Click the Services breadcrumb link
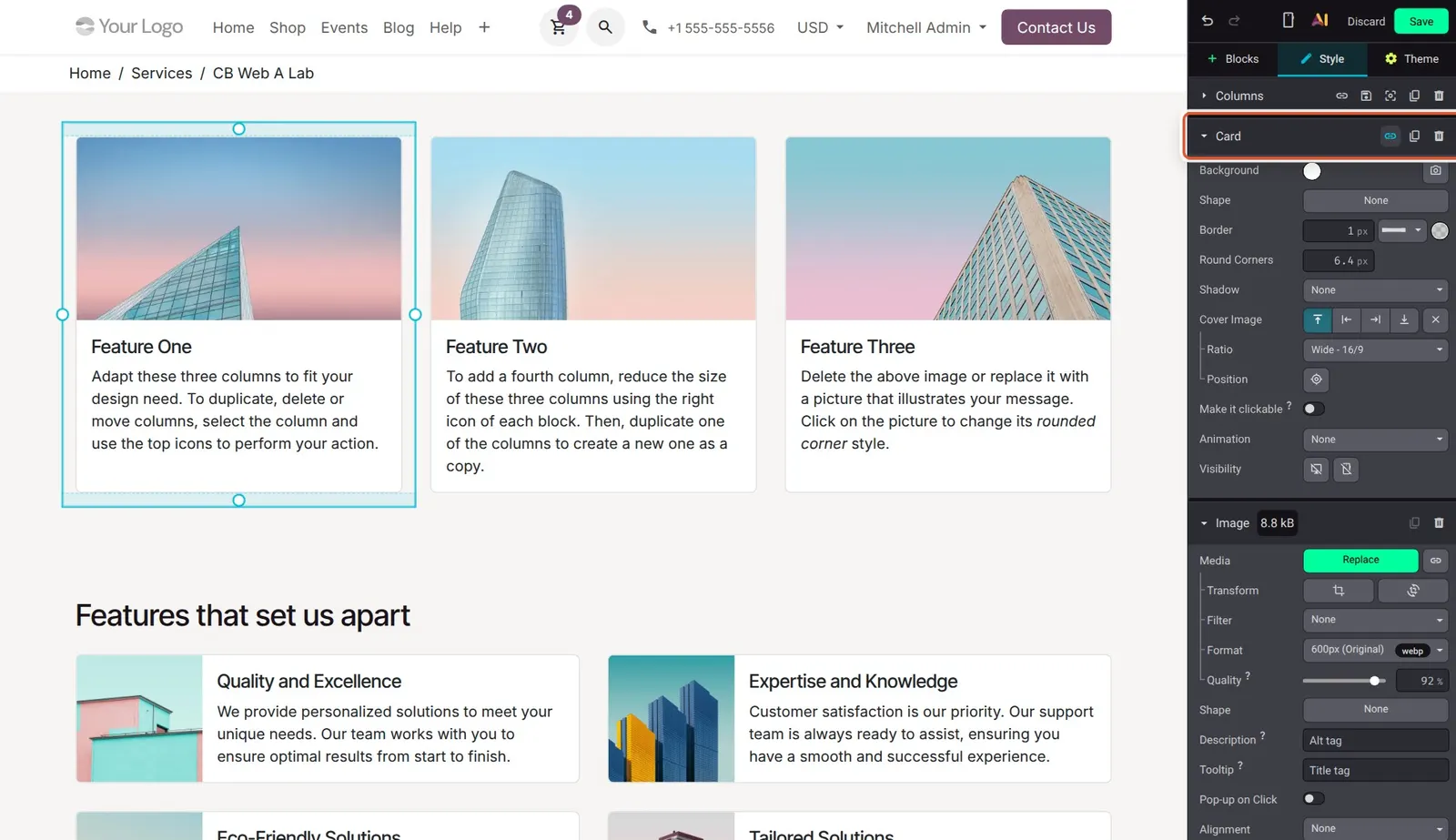 coord(161,73)
